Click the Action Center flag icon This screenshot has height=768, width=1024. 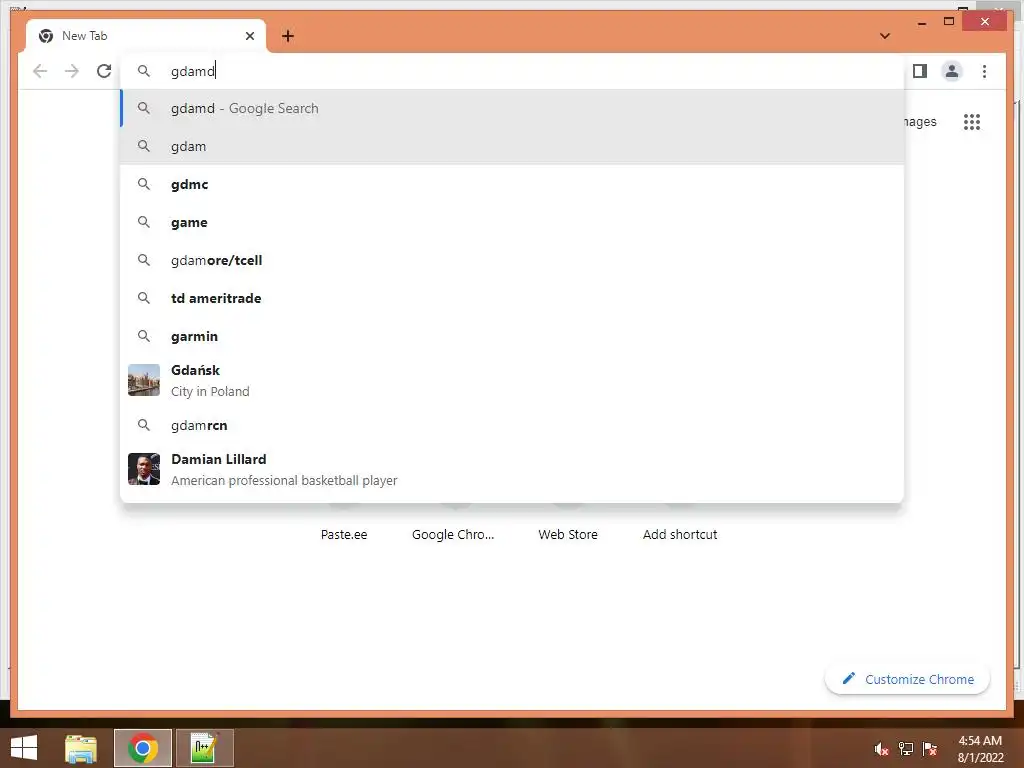click(929, 749)
